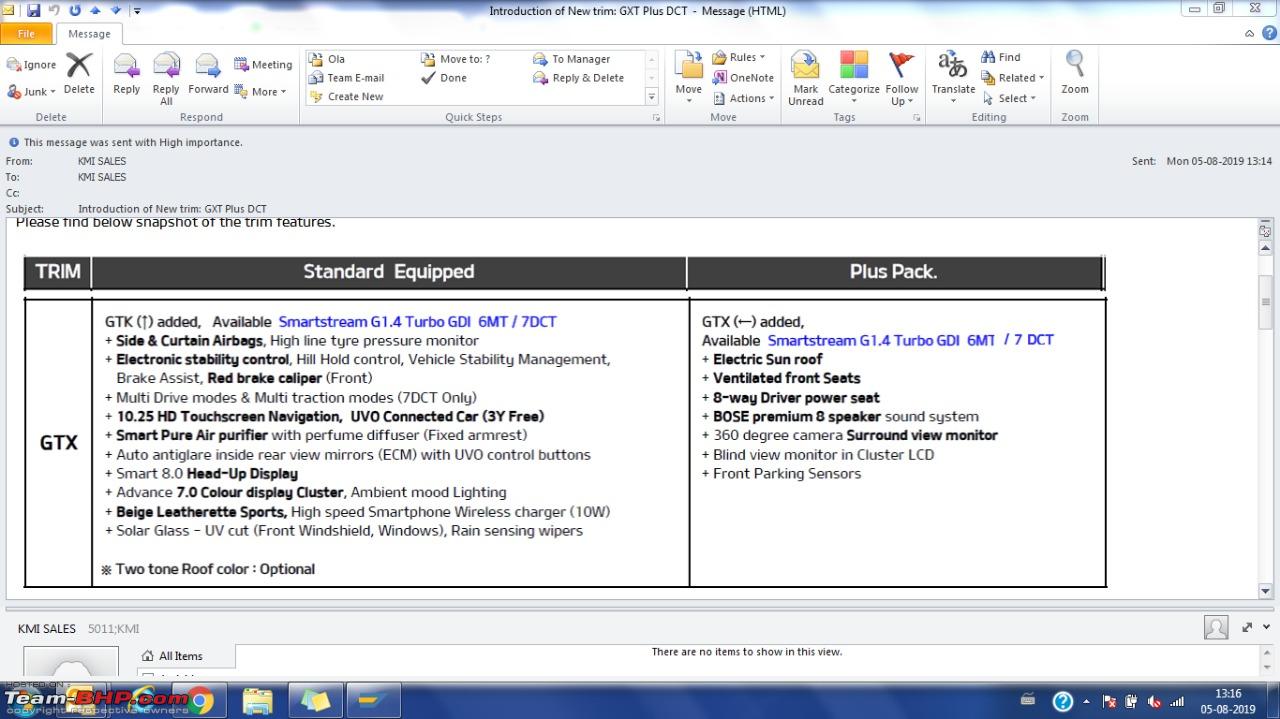This screenshot has height=719, width=1280.
Task: Go to the previous item with up arrow
Action: pos(95,11)
